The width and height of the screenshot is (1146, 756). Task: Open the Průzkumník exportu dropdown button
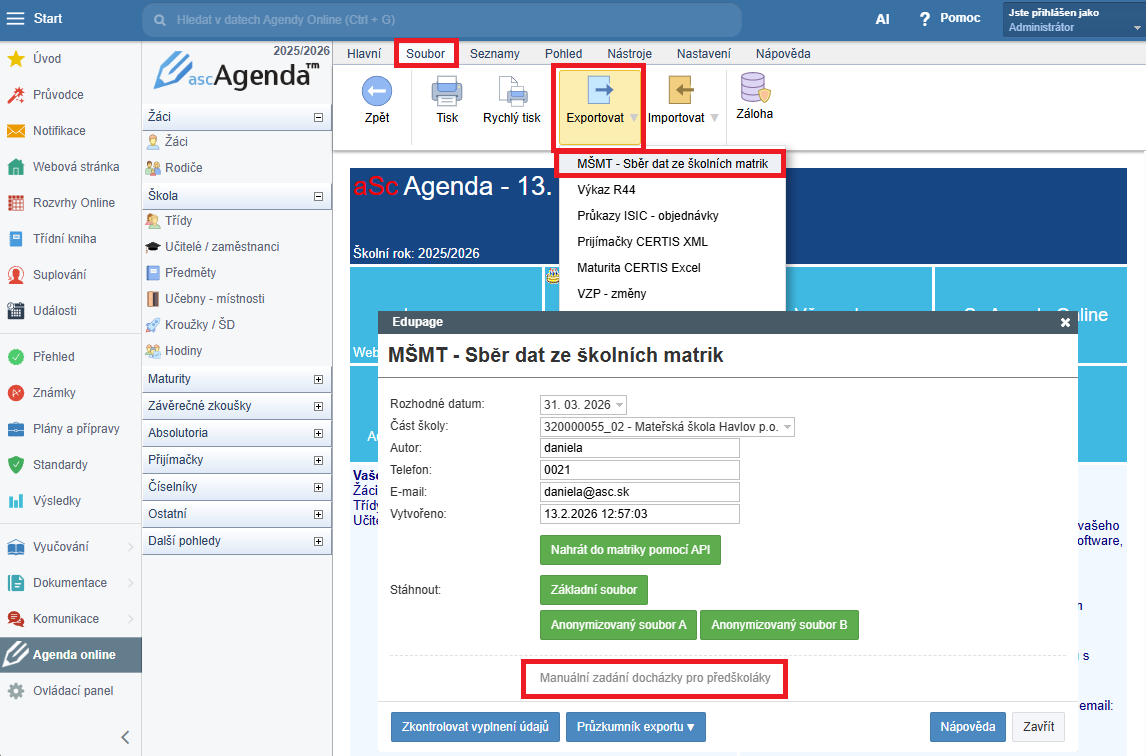[636, 727]
